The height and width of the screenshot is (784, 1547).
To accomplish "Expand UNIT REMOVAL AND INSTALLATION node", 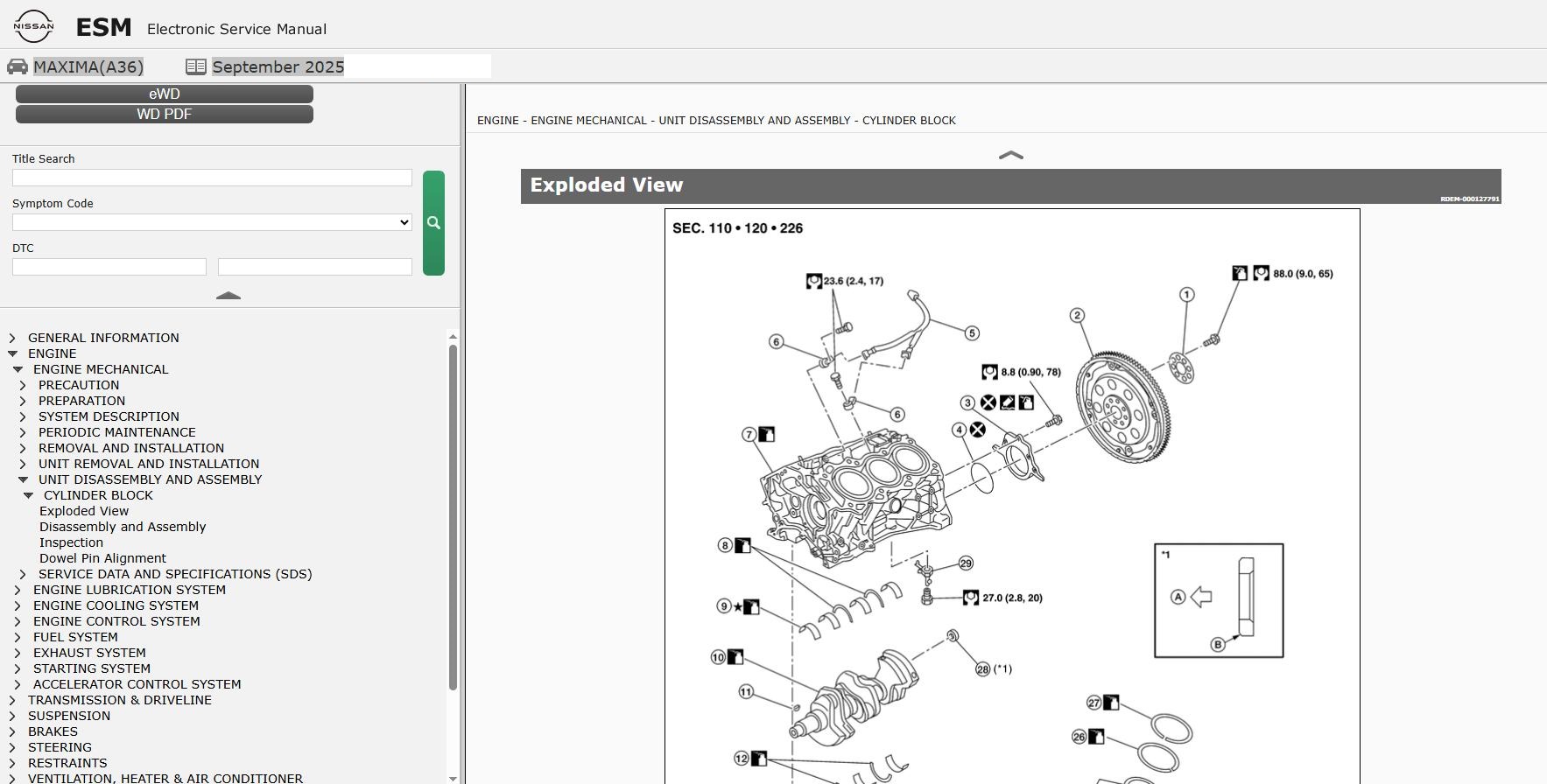I will [23, 464].
